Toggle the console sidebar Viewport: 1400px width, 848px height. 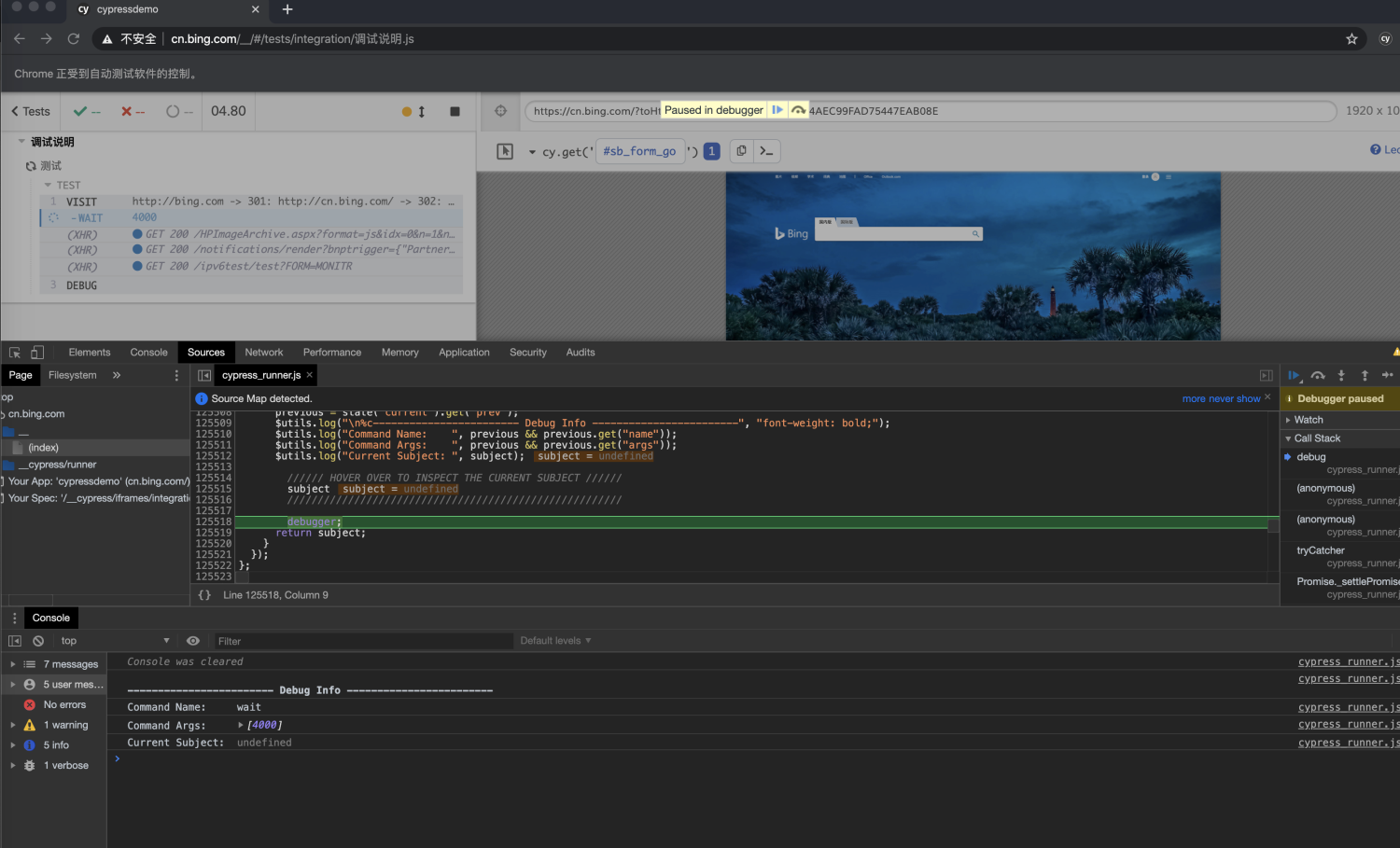pos(15,641)
